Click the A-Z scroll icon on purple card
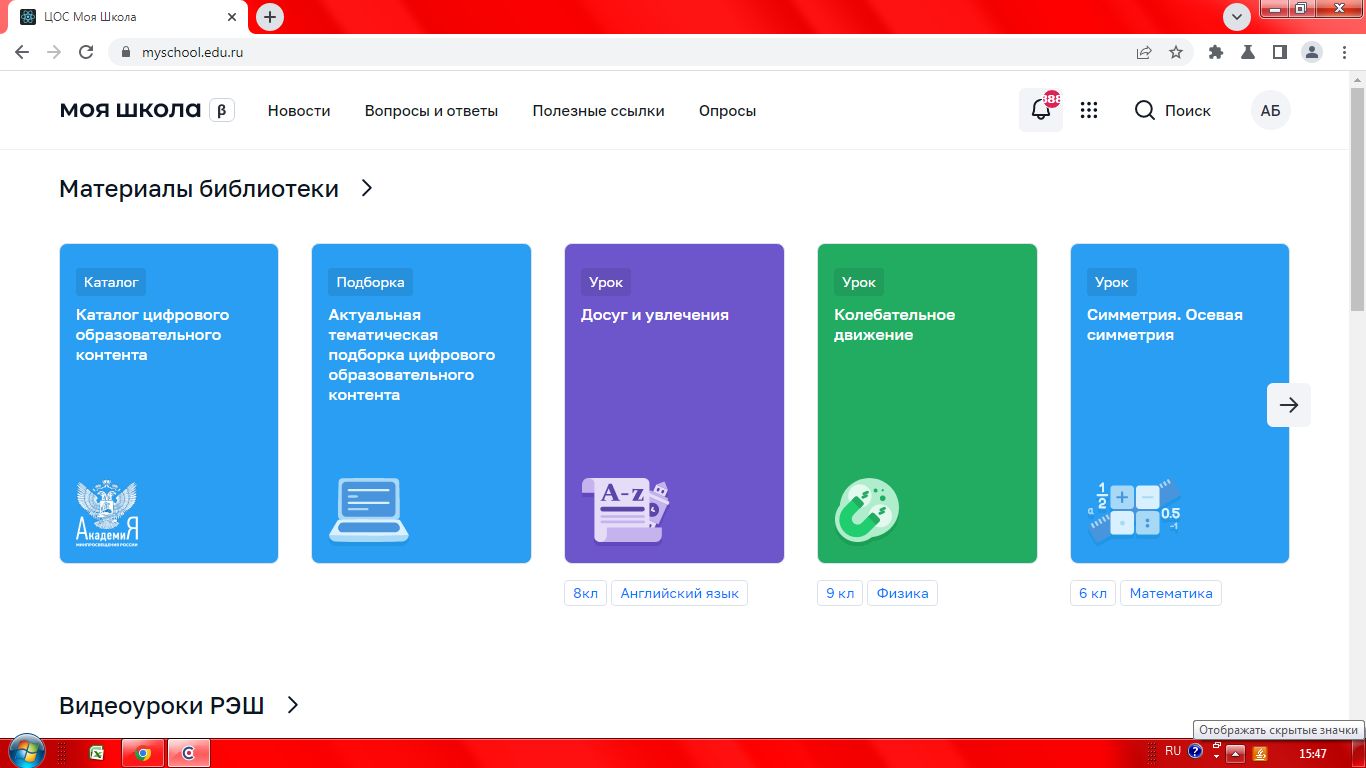Image resolution: width=1366 pixels, height=768 pixels. 625,510
